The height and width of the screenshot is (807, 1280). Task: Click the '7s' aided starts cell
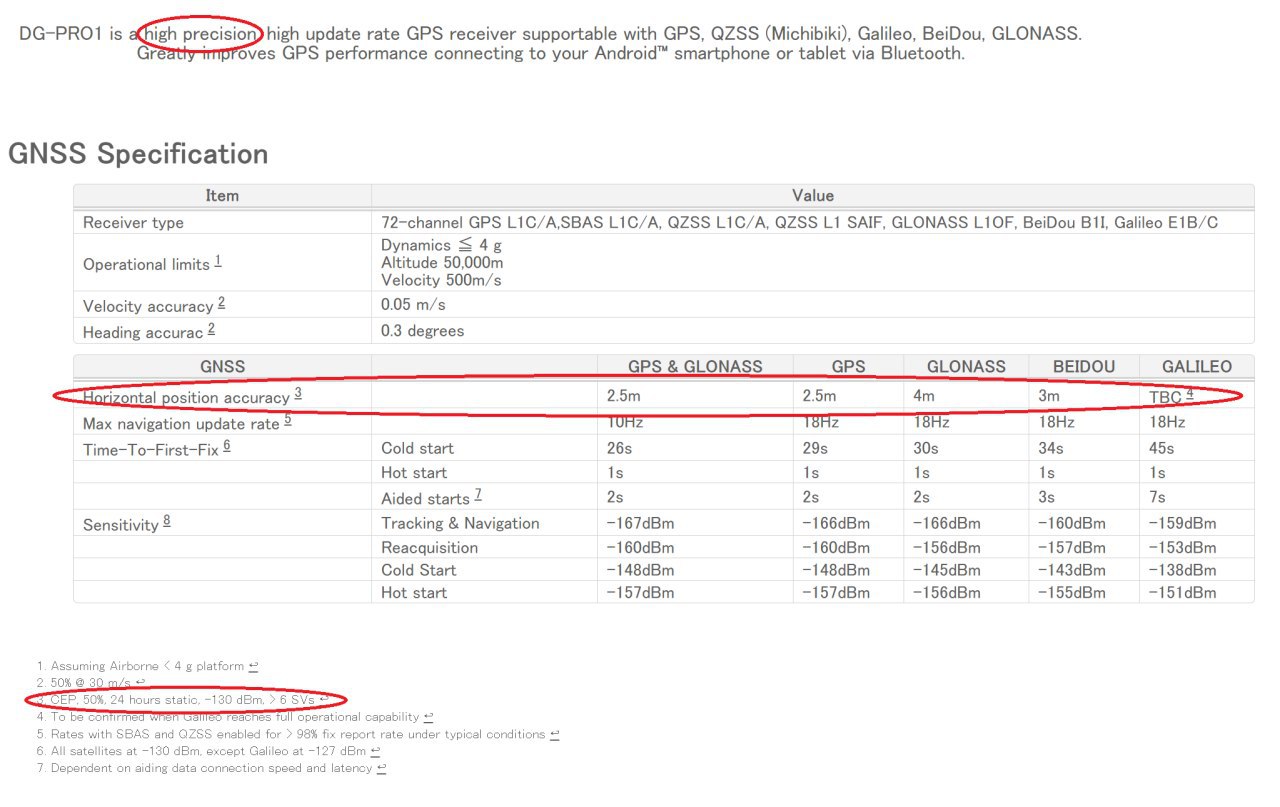point(1157,497)
